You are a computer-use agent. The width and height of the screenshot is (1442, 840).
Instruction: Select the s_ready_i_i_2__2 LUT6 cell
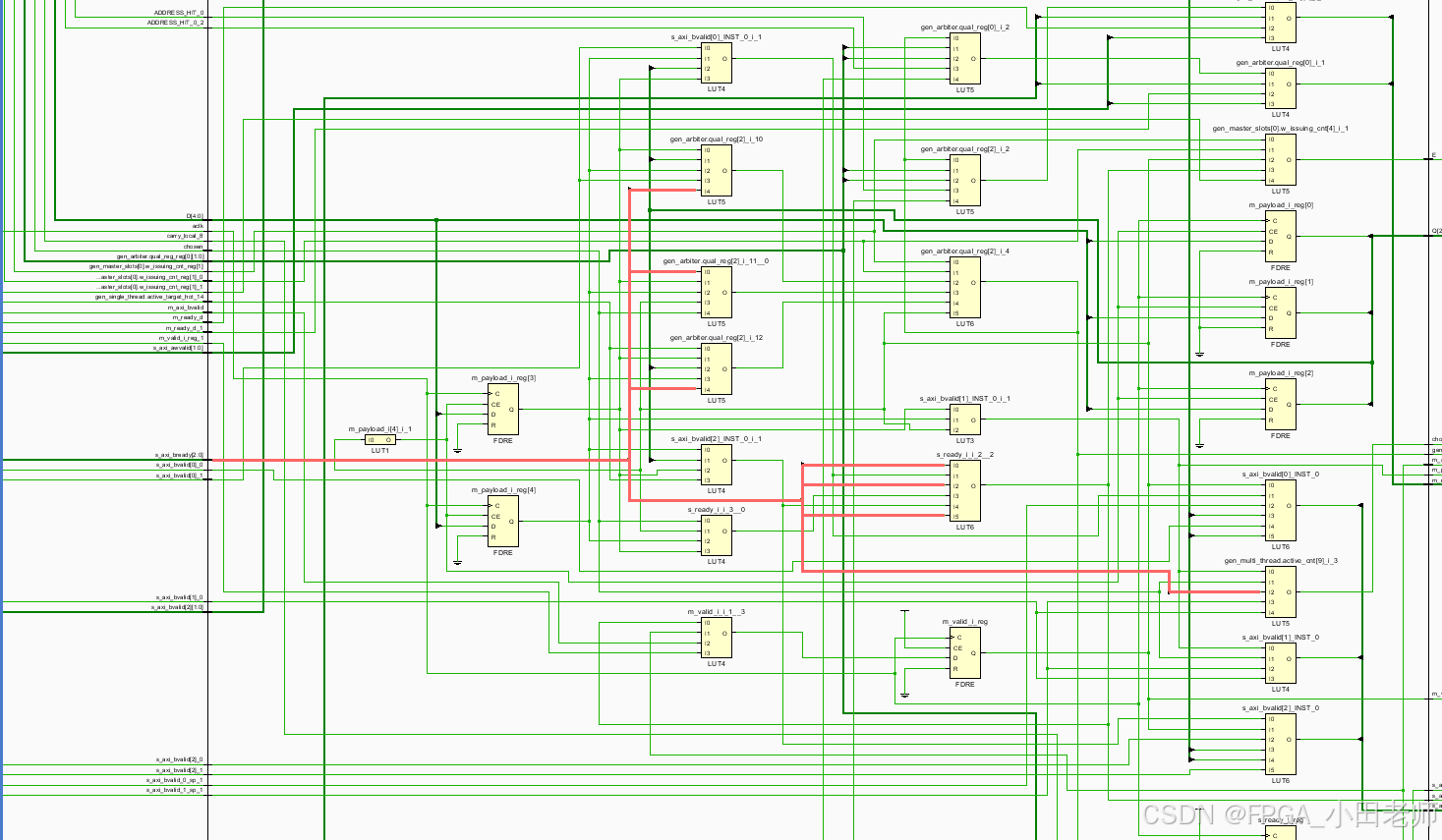[x=965, y=491]
